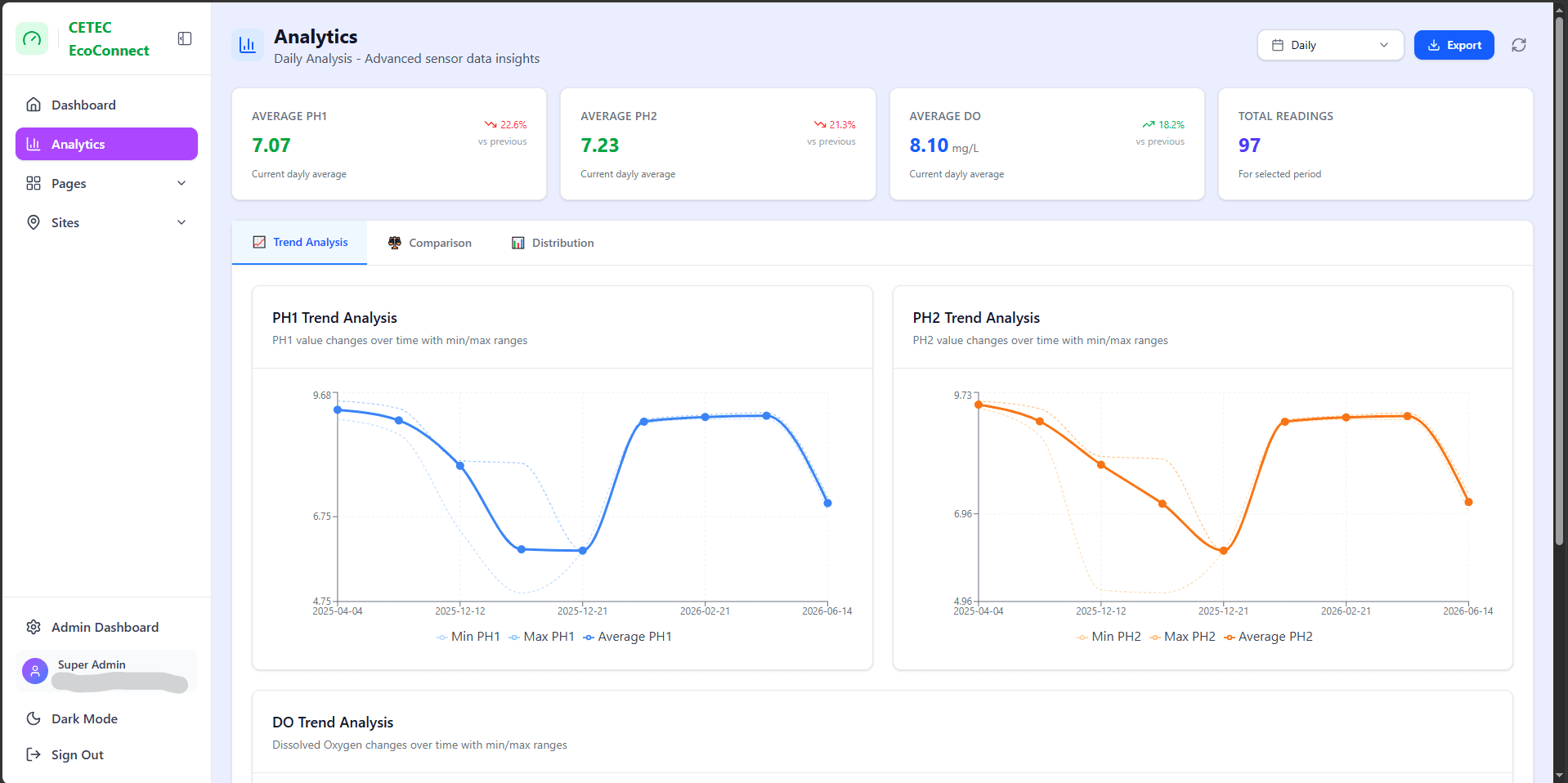This screenshot has height=783, width=1568.
Task: Sign Out of the application
Action: pos(106,754)
